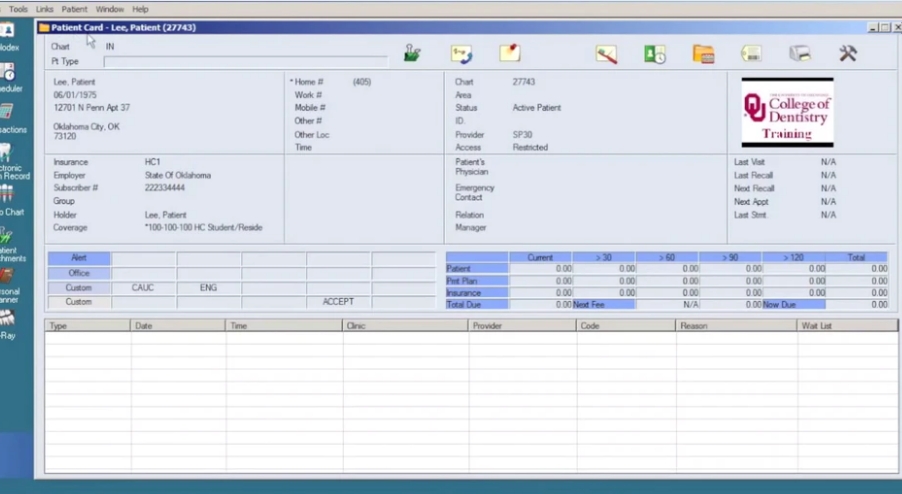
Task: Click the Pt Type input field
Action: pyautogui.click(x=246, y=62)
